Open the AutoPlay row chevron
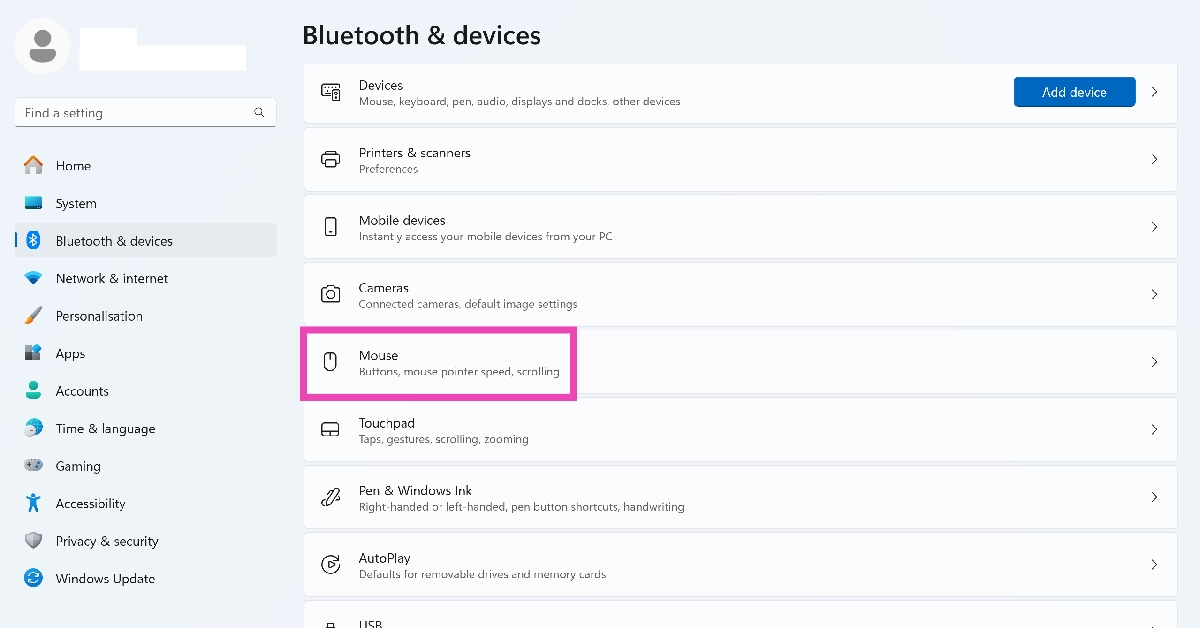The width and height of the screenshot is (1200, 628). click(1154, 565)
